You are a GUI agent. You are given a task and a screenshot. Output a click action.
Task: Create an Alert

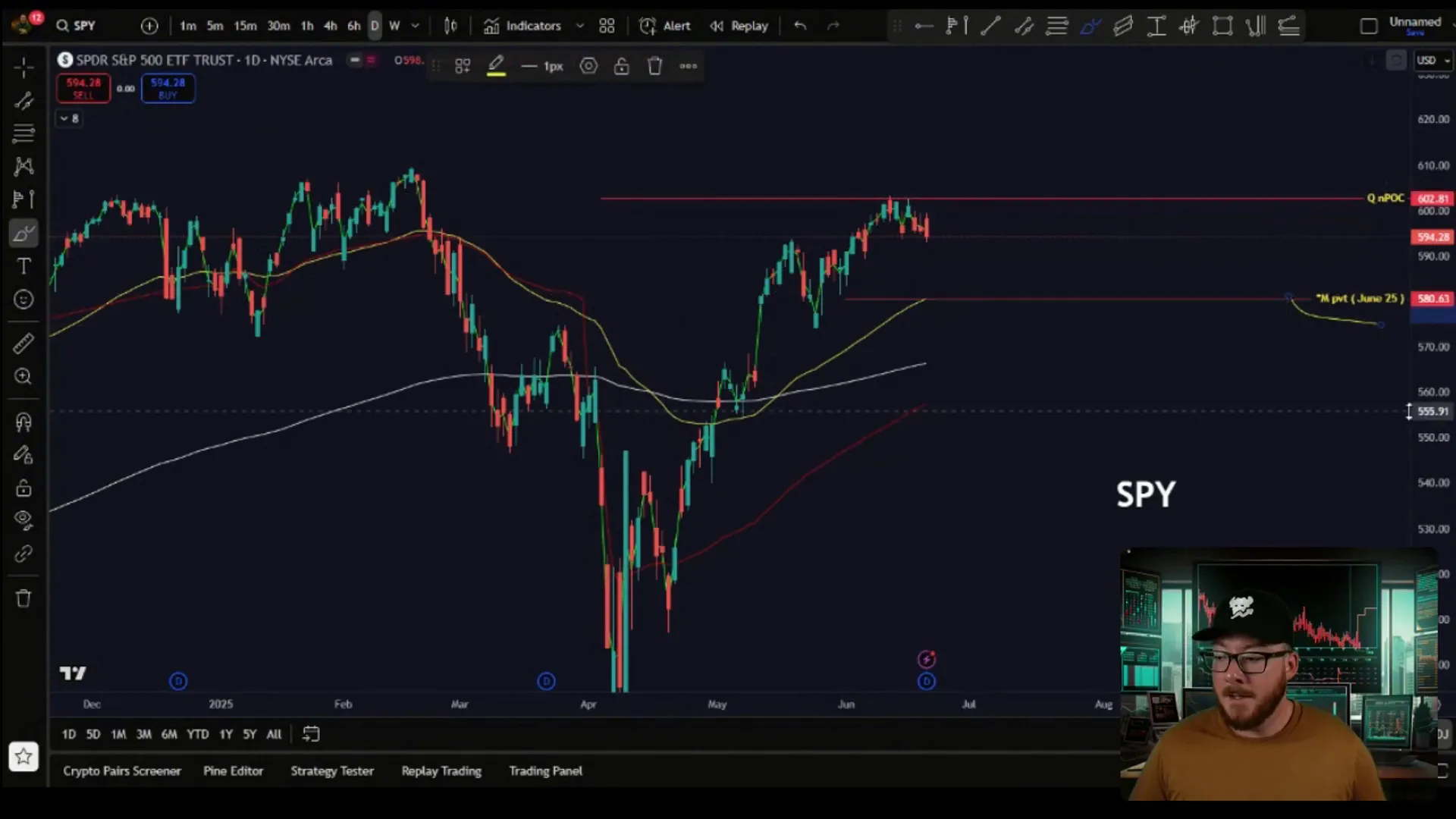(665, 26)
